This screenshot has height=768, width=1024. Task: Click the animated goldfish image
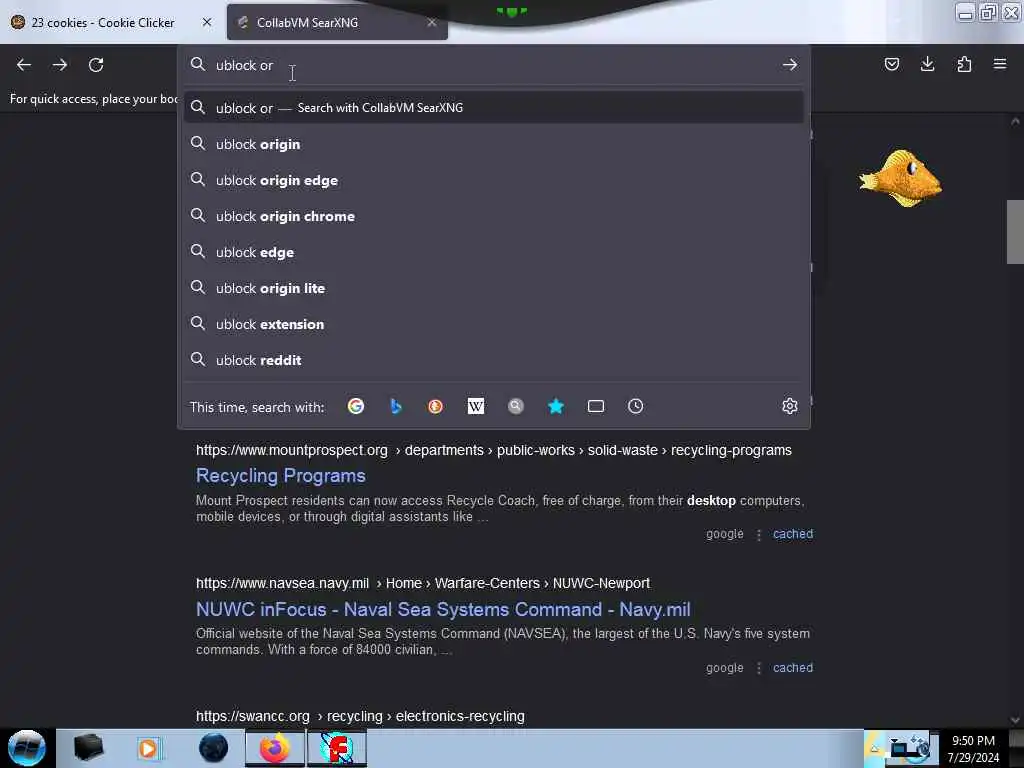click(x=901, y=178)
